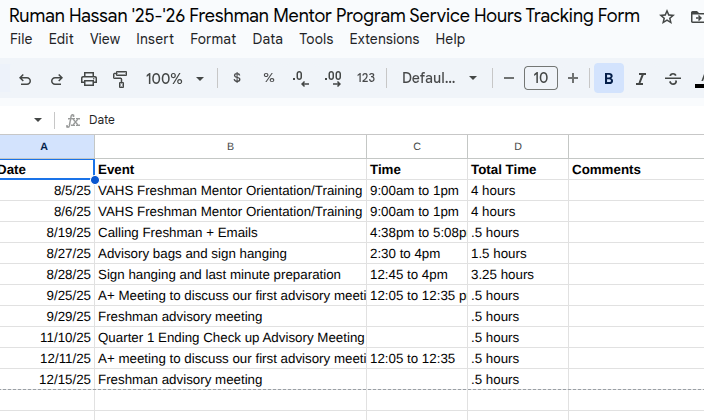The height and width of the screenshot is (420, 704).
Task: Click the font size input field
Action: [541, 79]
